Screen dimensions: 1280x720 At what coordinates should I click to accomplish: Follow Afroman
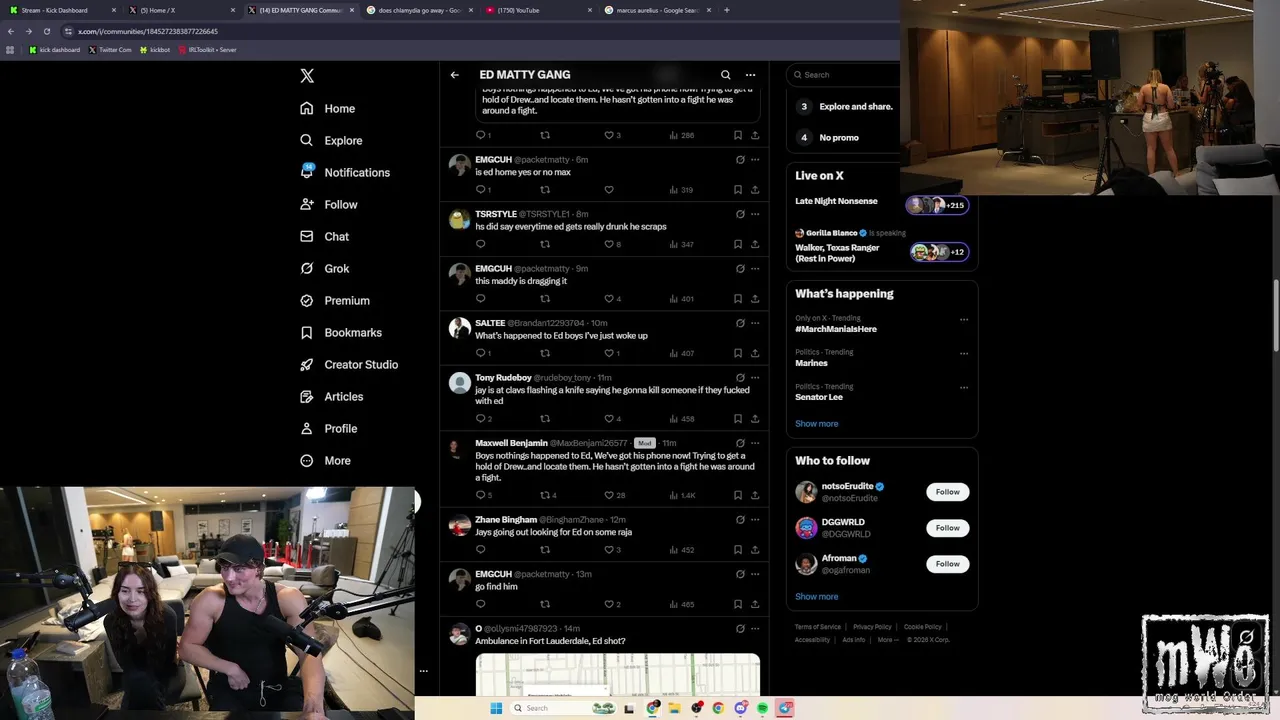point(947,564)
